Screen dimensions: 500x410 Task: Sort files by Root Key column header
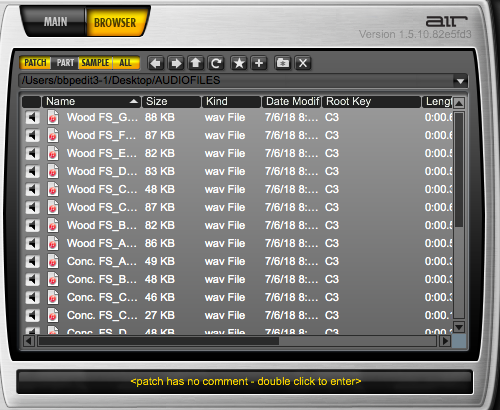pyautogui.click(x=371, y=102)
